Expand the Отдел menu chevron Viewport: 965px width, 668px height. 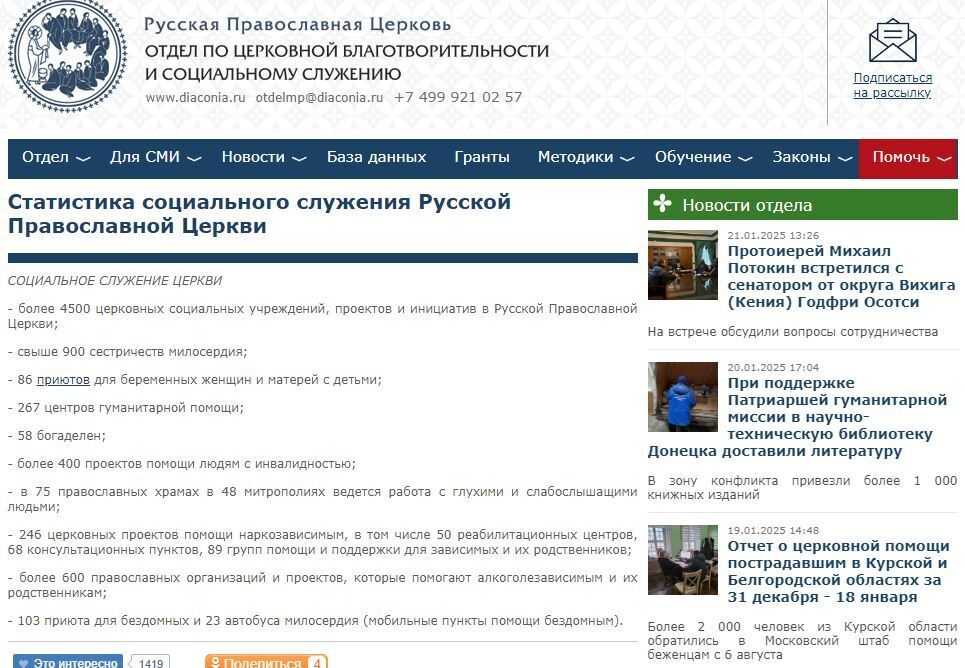(x=83, y=159)
